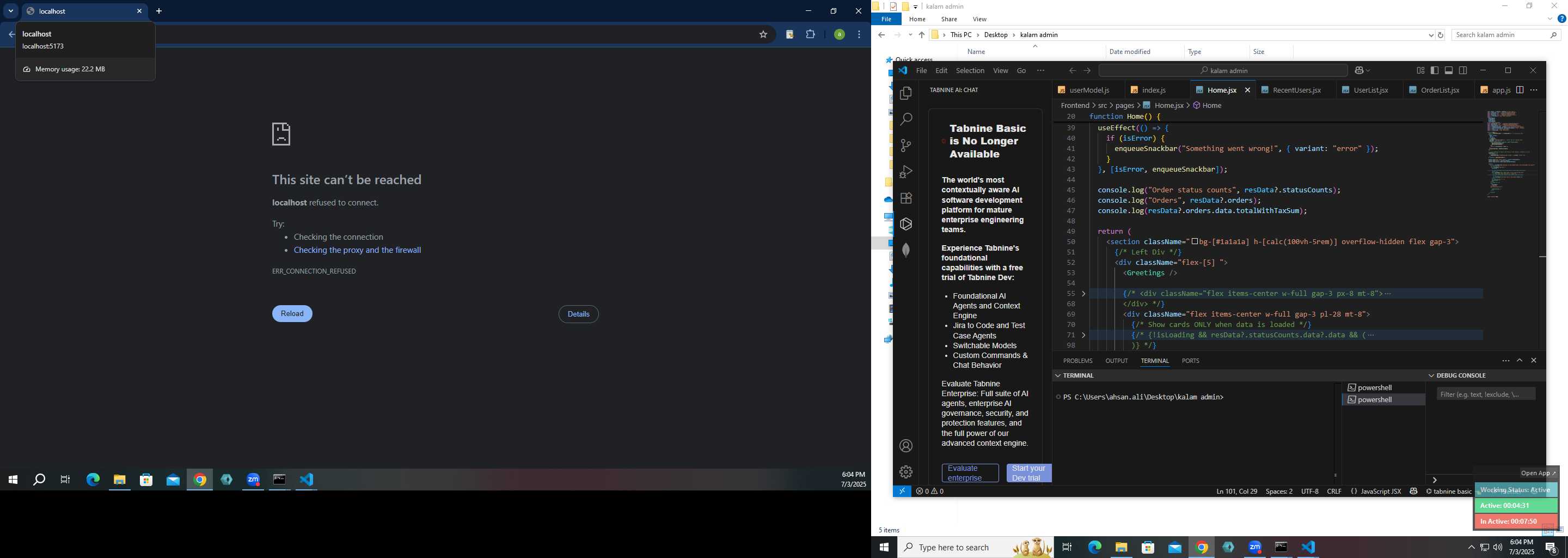Click the Reload button in Chrome
1568x558 pixels.
pos(292,314)
